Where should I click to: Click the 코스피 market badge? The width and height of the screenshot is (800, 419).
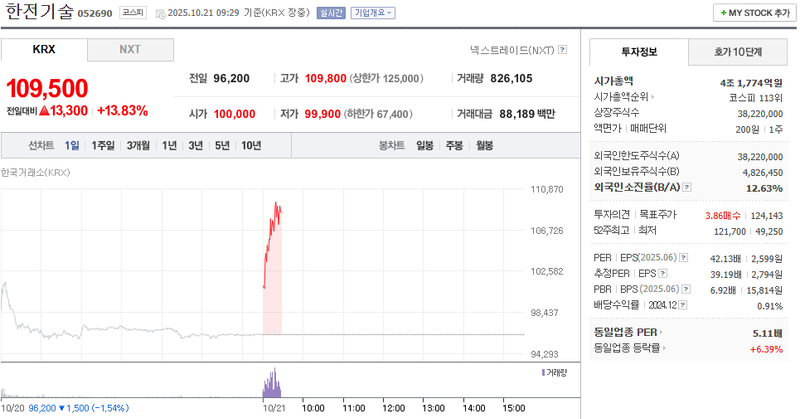(131, 13)
